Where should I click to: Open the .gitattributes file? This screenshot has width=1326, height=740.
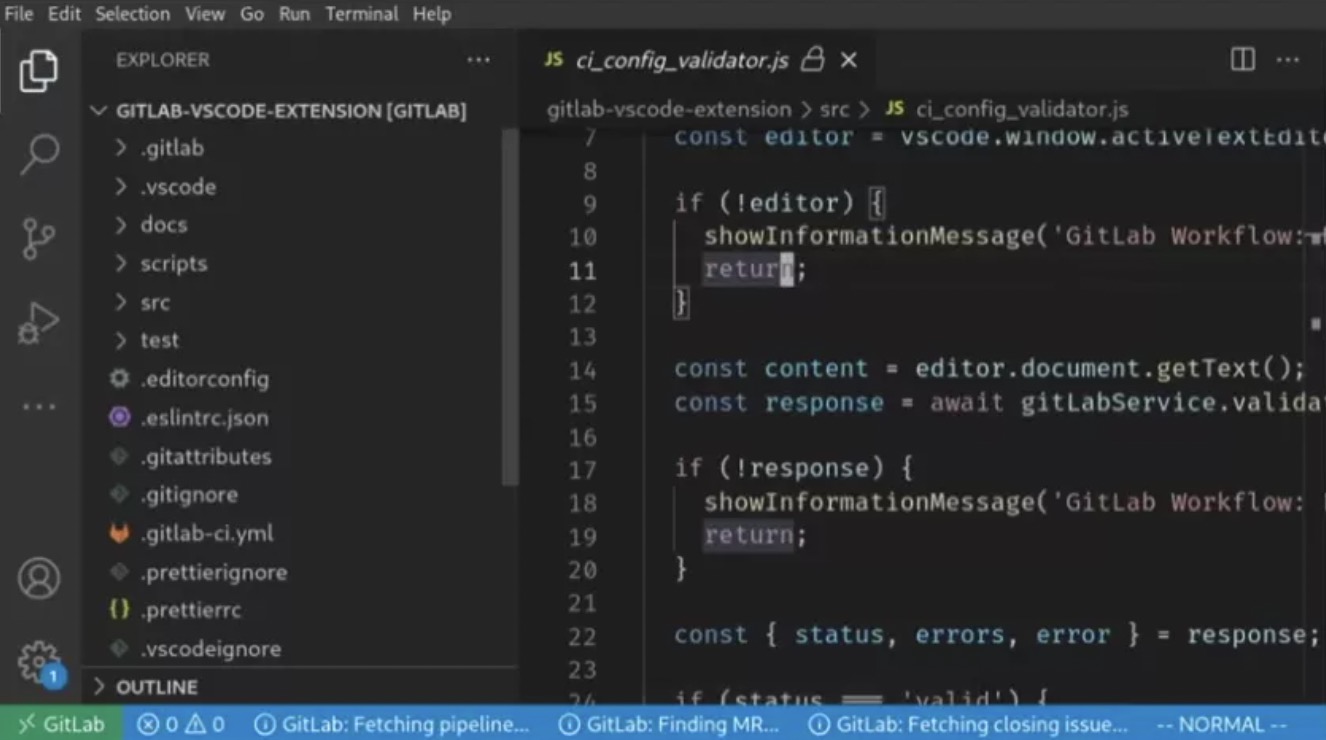pyautogui.click(x=206, y=456)
